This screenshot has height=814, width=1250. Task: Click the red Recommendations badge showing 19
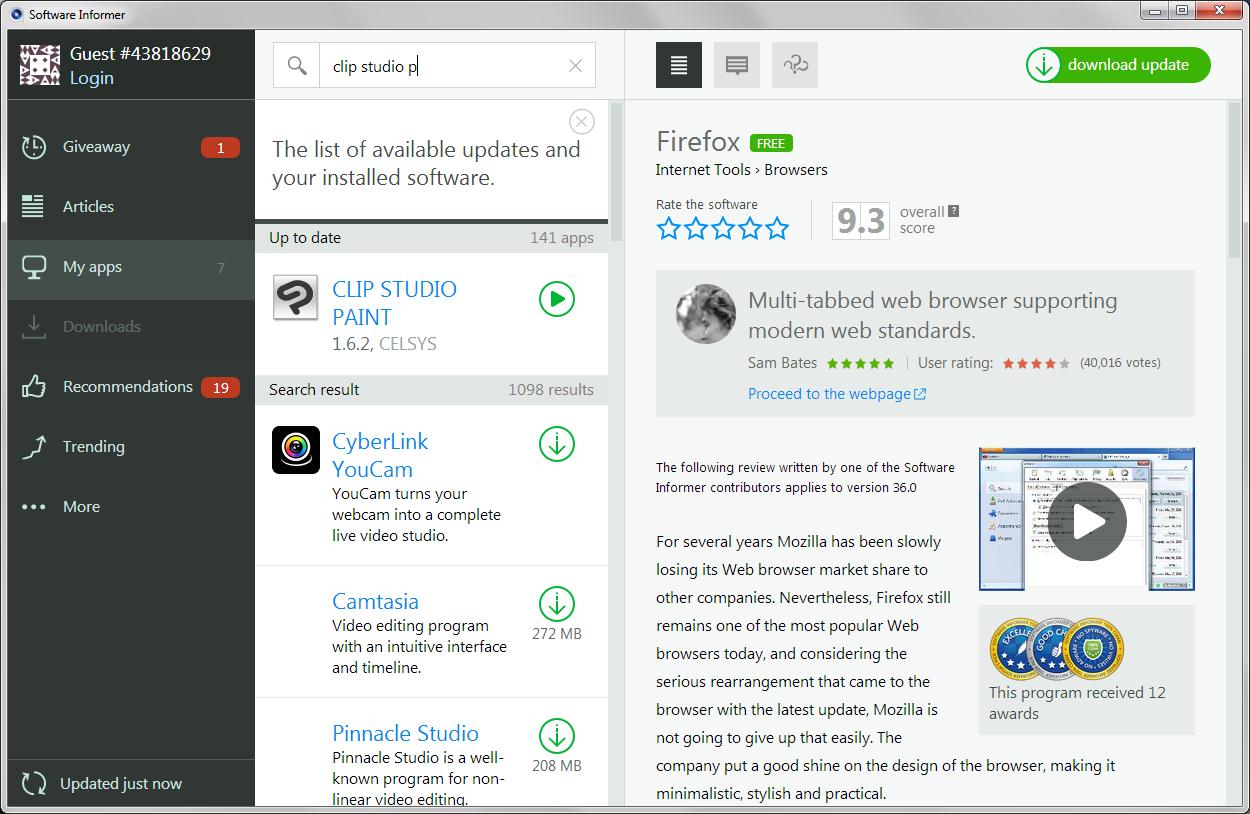pyautogui.click(x=220, y=388)
